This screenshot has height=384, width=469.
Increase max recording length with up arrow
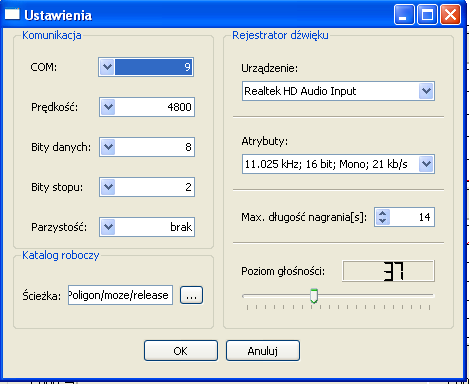383,213
